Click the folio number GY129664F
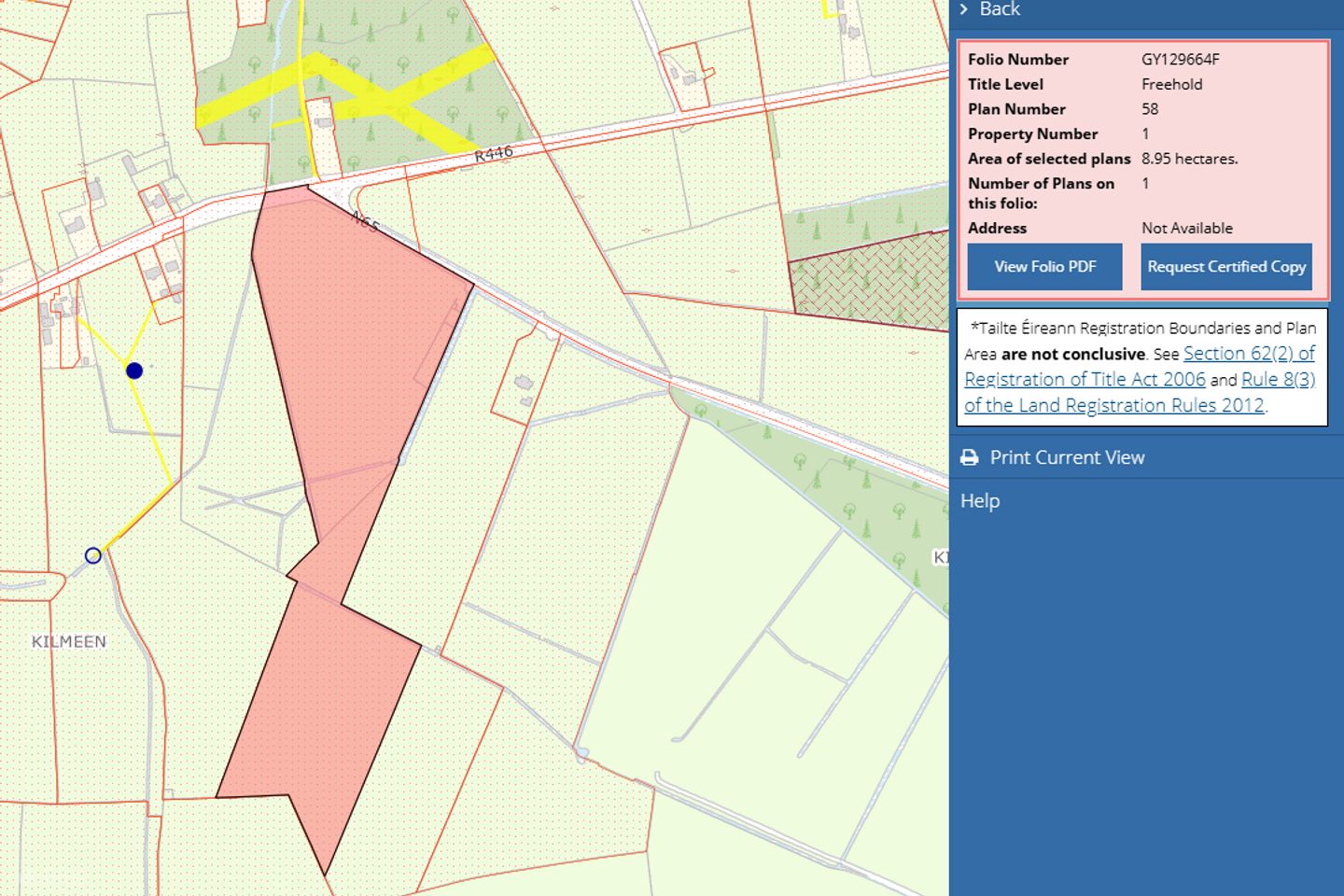1344x896 pixels. (1180, 60)
